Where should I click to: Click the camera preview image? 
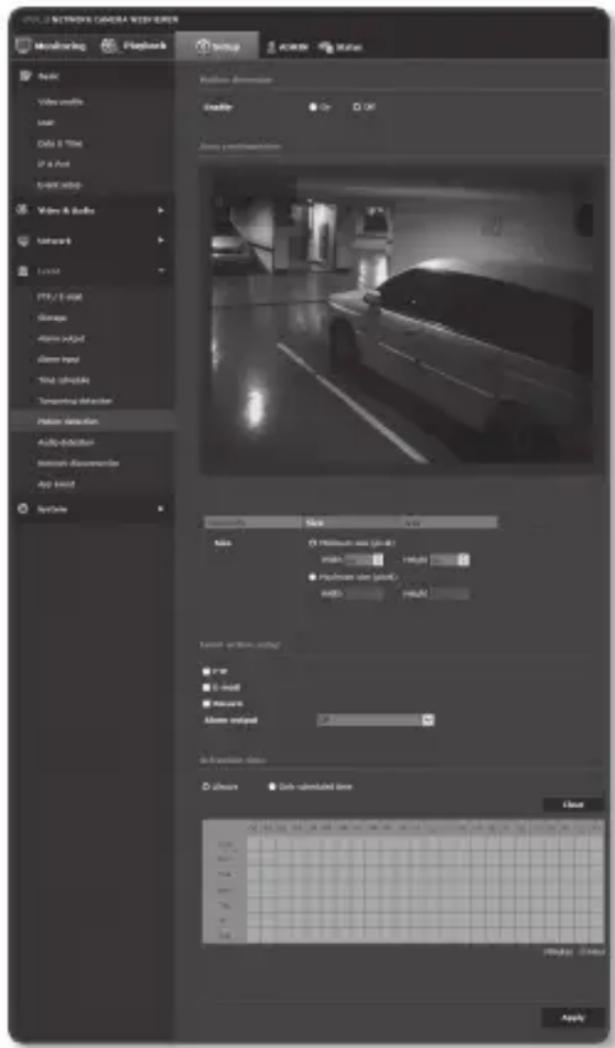[x=402, y=318]
